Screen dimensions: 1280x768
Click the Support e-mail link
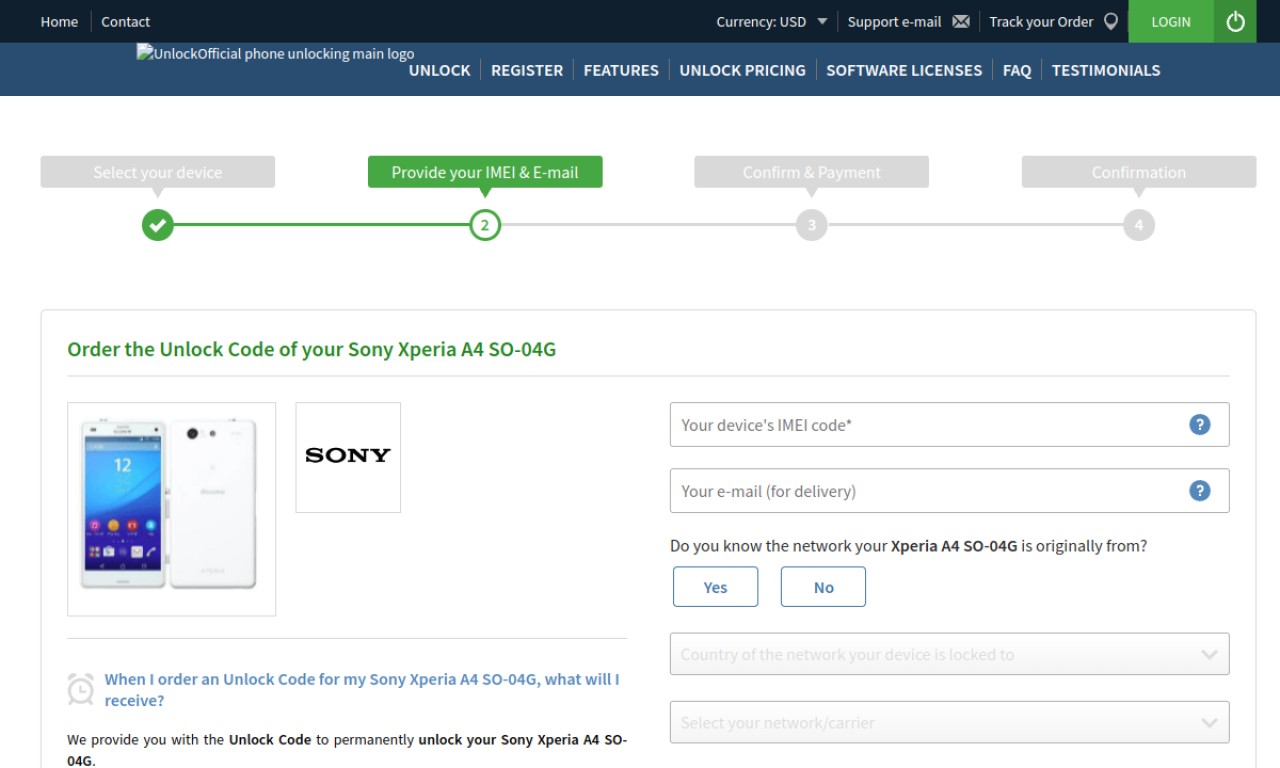tap(894, 21)
